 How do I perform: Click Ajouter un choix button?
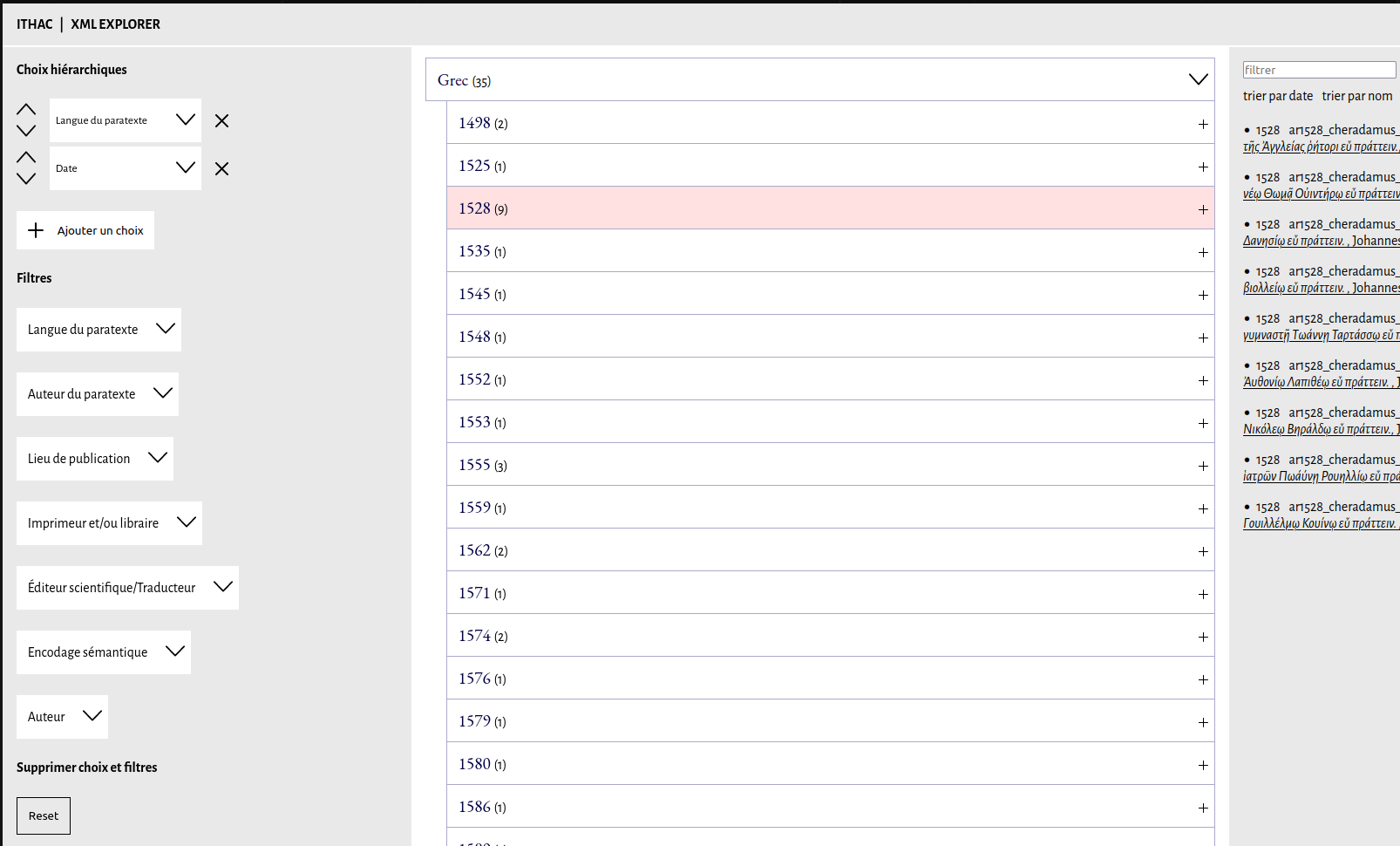point(85,230)
